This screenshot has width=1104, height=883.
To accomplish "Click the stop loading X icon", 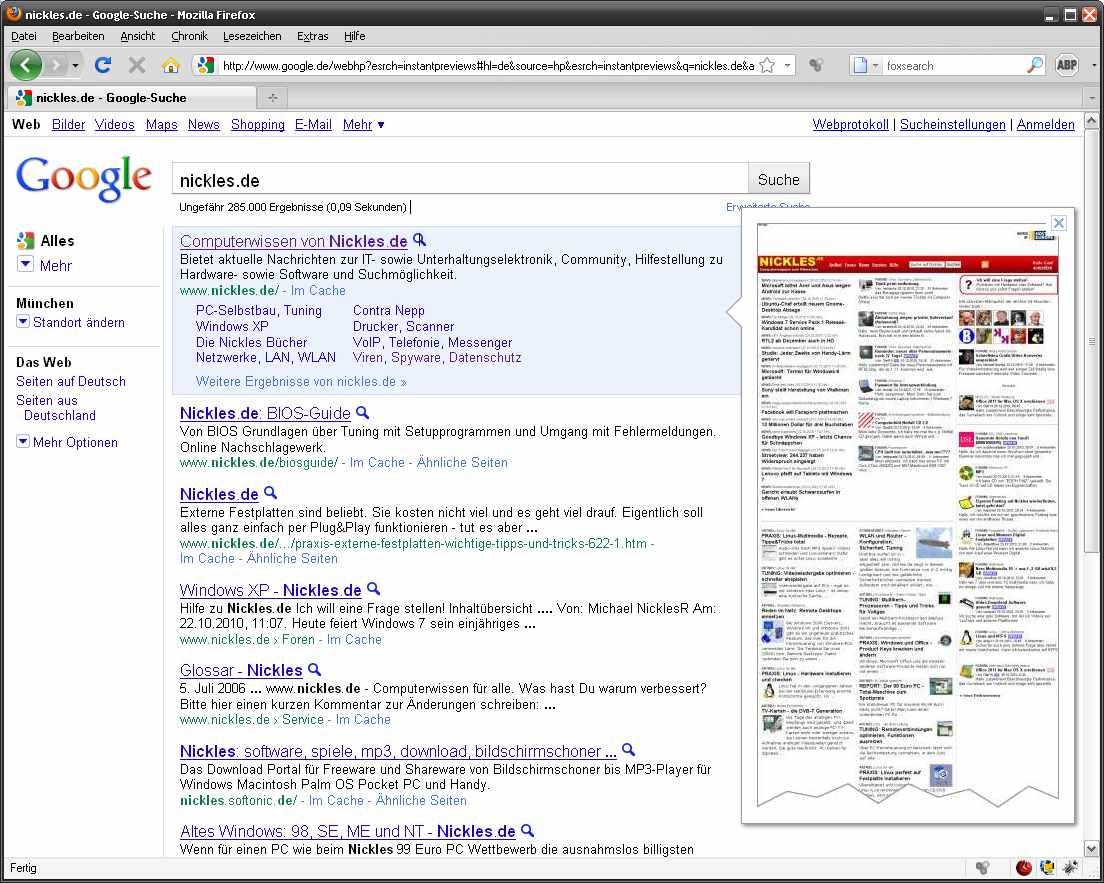I will tap(137, 65).
